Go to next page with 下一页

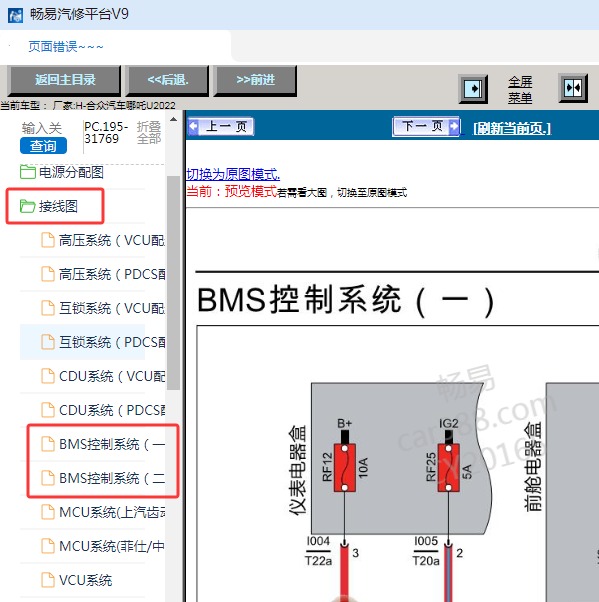click(x=426, y=126)
